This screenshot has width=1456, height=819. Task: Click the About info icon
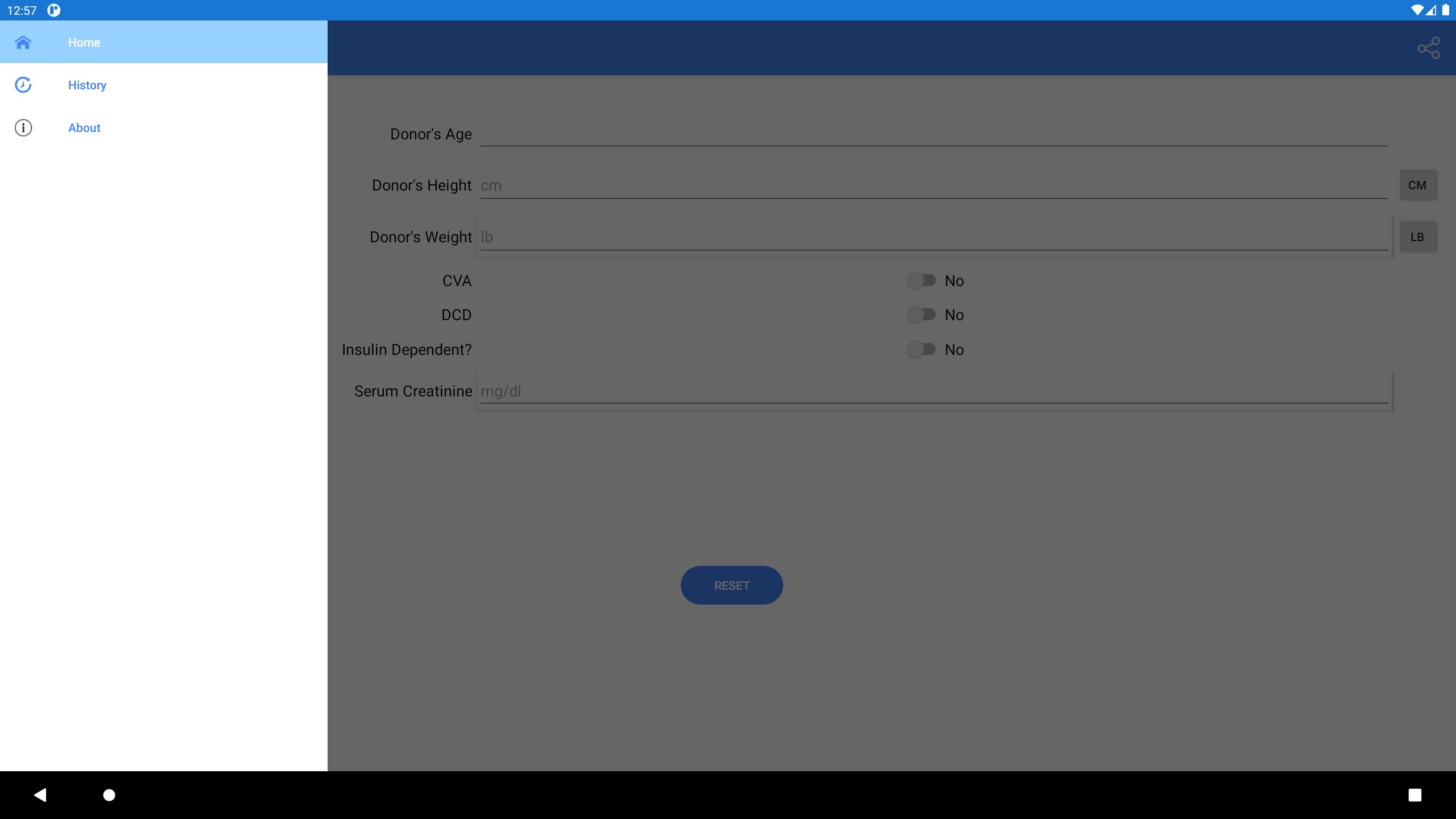(x=22, y=127)
